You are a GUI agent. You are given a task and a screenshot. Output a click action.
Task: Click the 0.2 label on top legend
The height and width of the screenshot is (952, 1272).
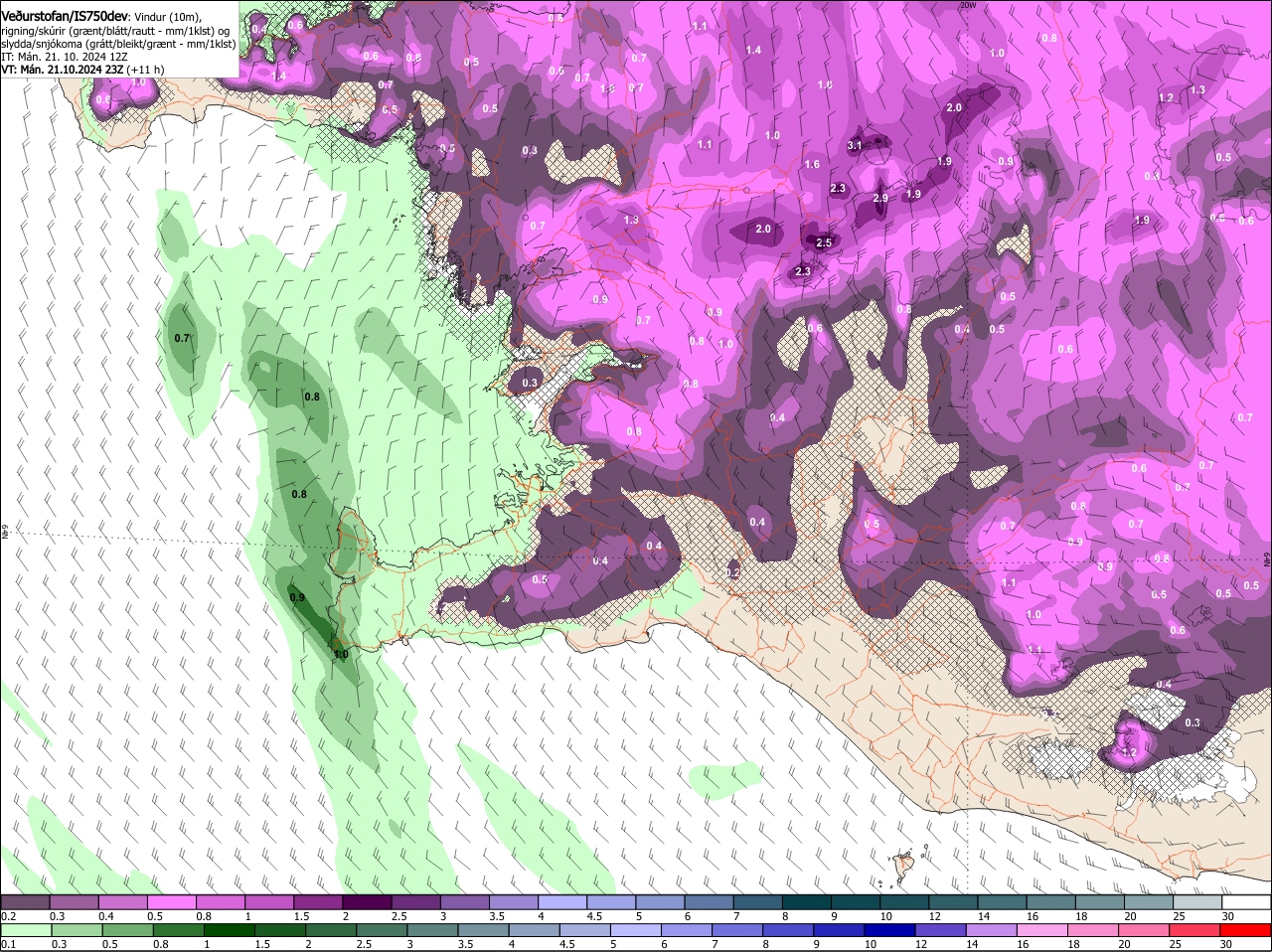(9, 915)
